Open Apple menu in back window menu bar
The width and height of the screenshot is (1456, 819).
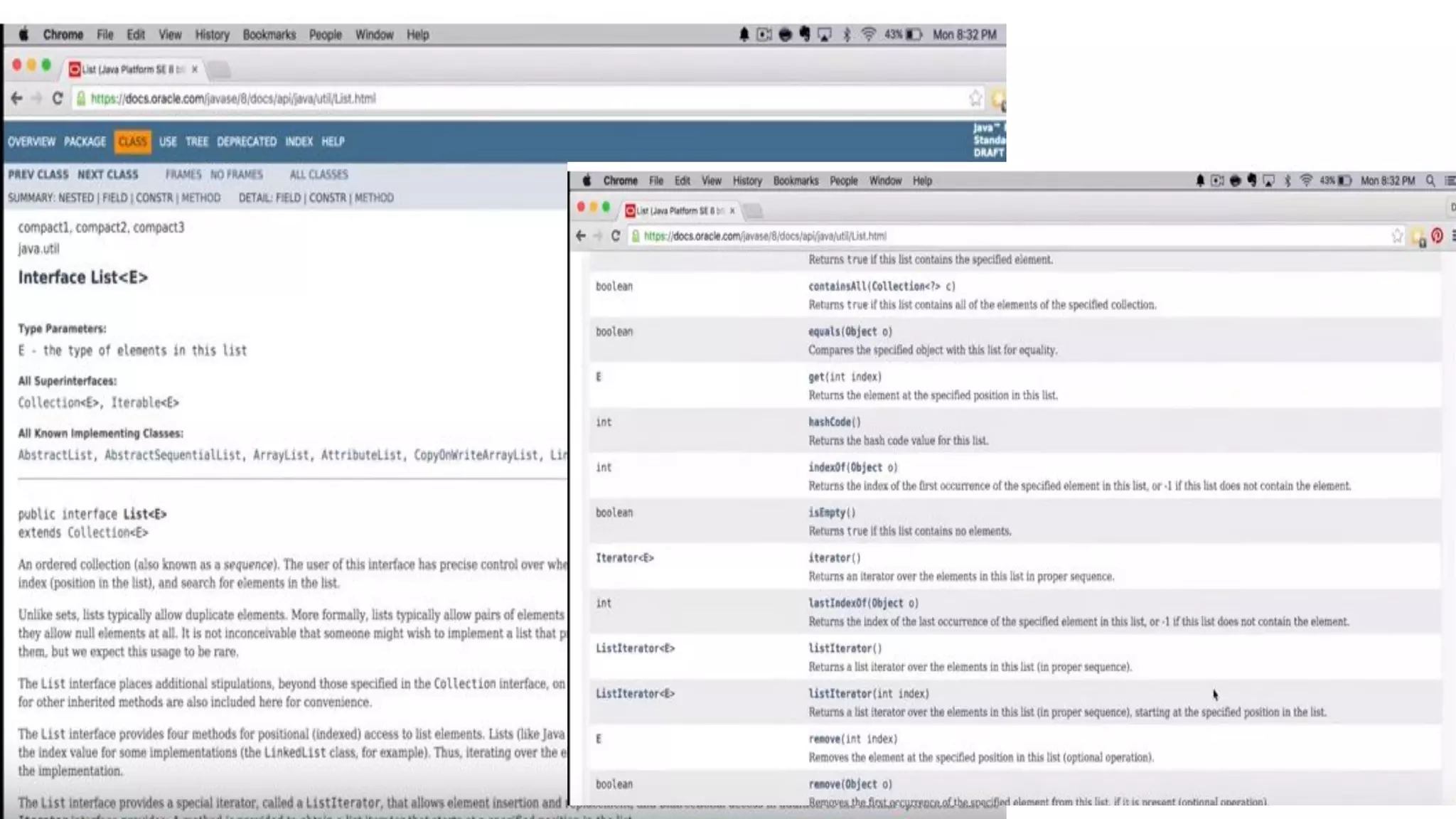pos(23,34)
